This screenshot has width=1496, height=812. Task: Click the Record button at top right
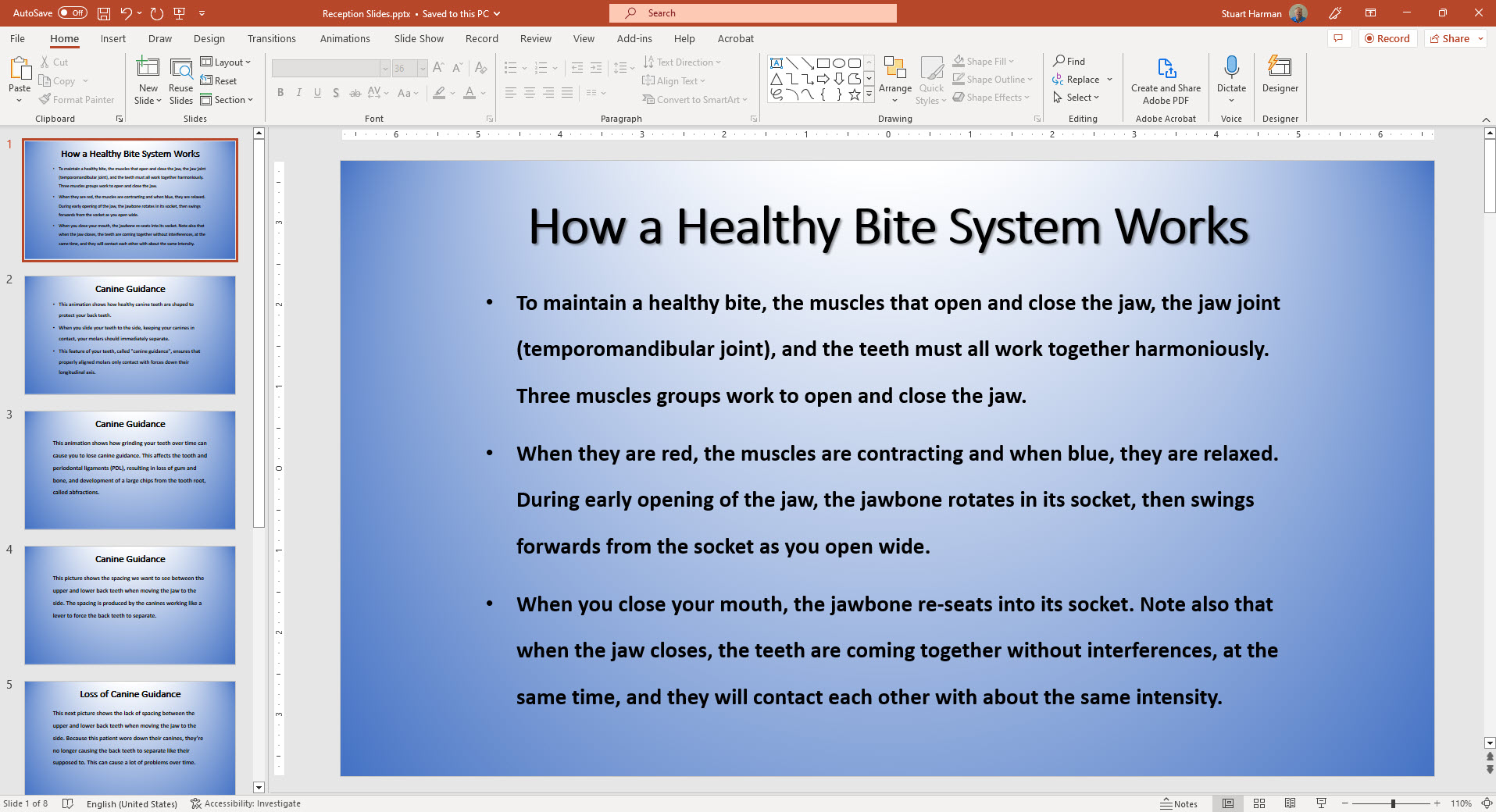pos(1387,38)
